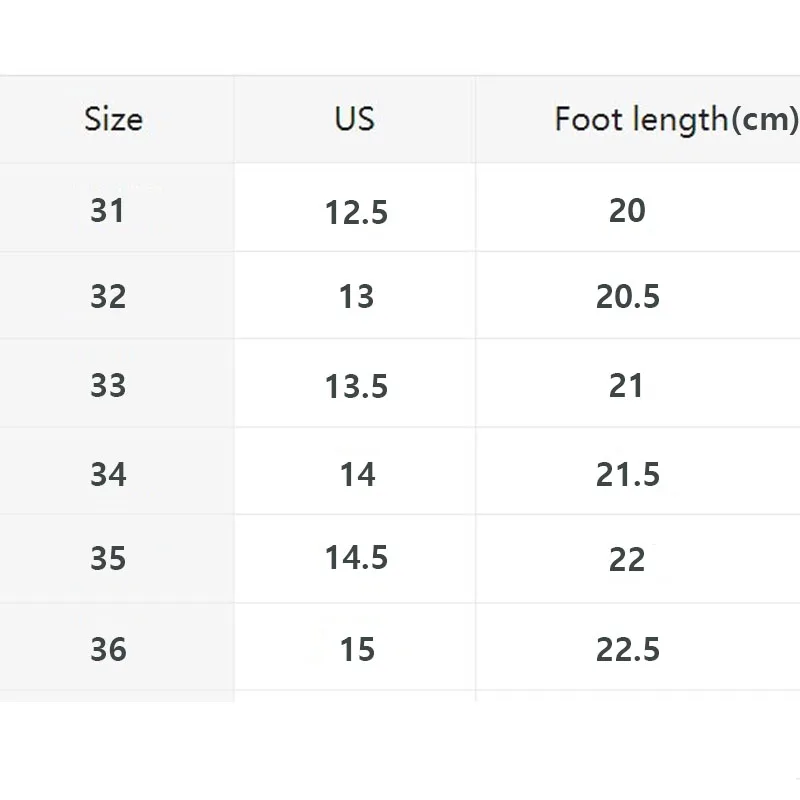Image resolution: width=800 pixels, height=800 pixels.
Task: Click the Size column header
Action: click(x=113, y=119)
